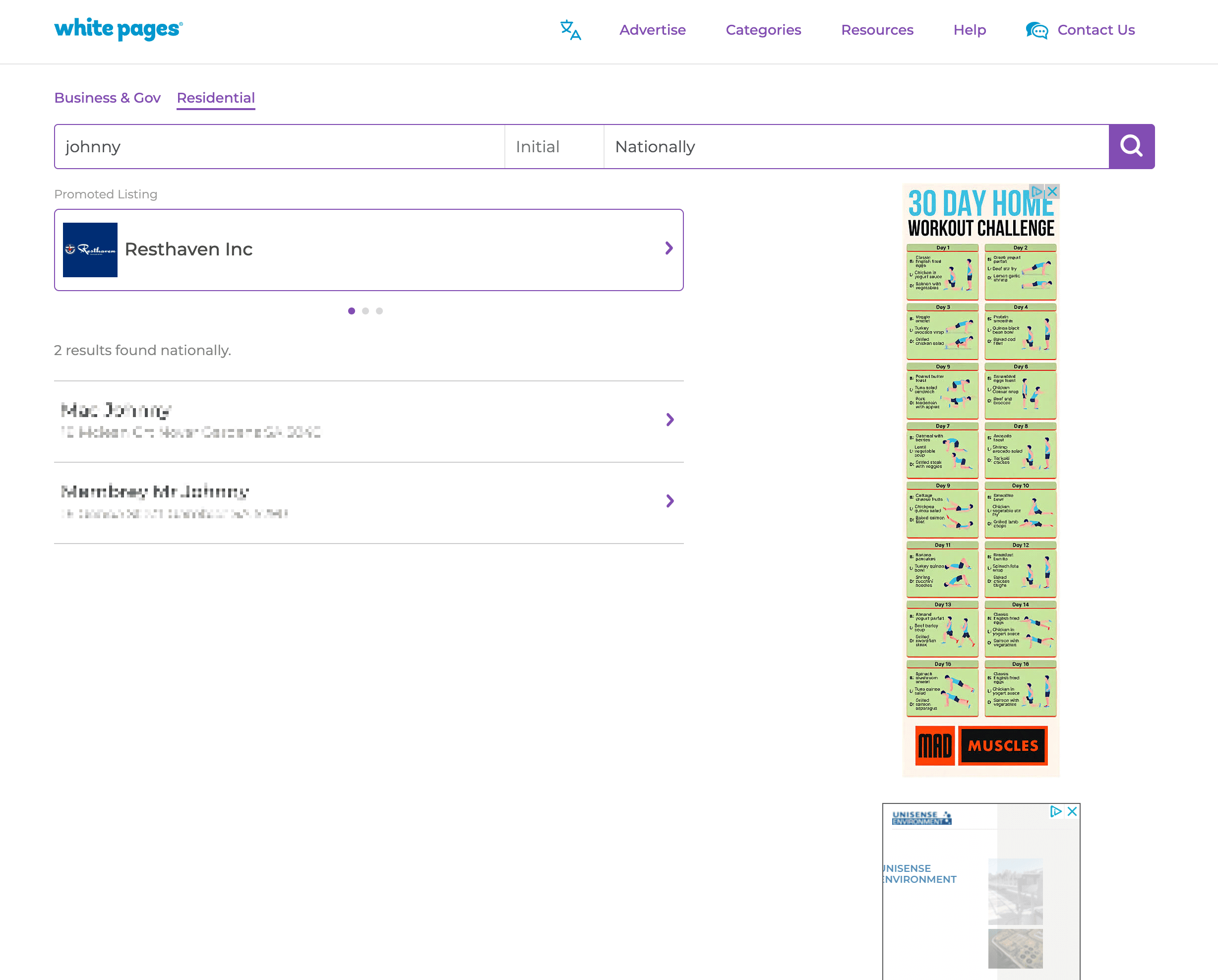Click AdChoices icon on workout ad
The height and width of the screenshot is (980, 1218).
pos(1036,191)
